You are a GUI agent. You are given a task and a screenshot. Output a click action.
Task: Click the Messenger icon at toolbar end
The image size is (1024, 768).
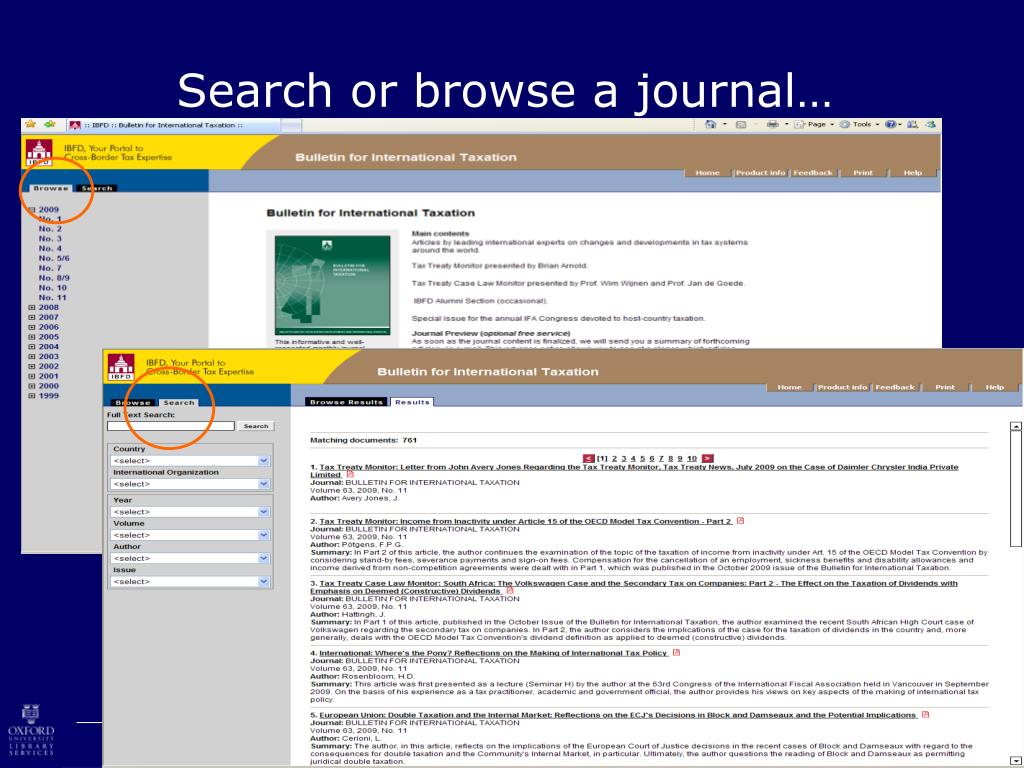click(x=930, y=124)
